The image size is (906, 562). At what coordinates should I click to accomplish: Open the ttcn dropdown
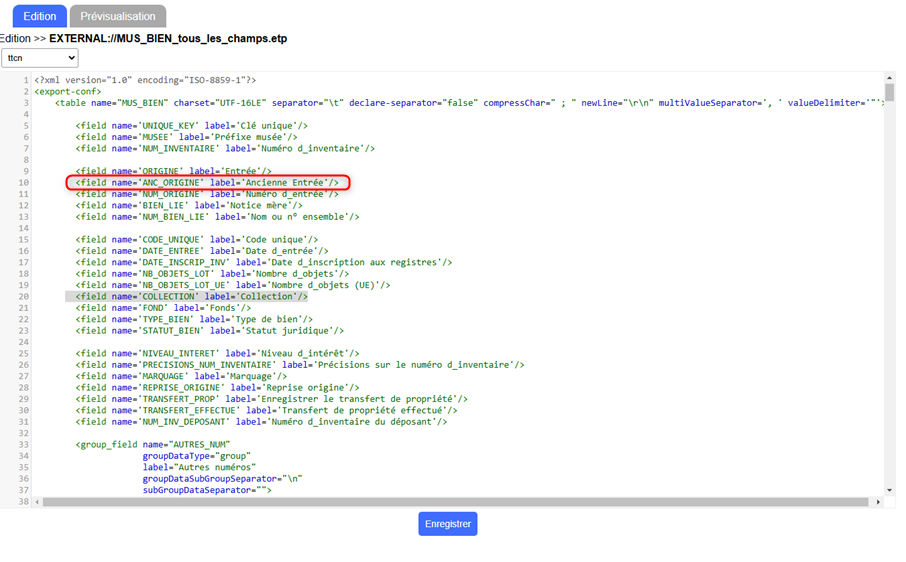(40, 59)
